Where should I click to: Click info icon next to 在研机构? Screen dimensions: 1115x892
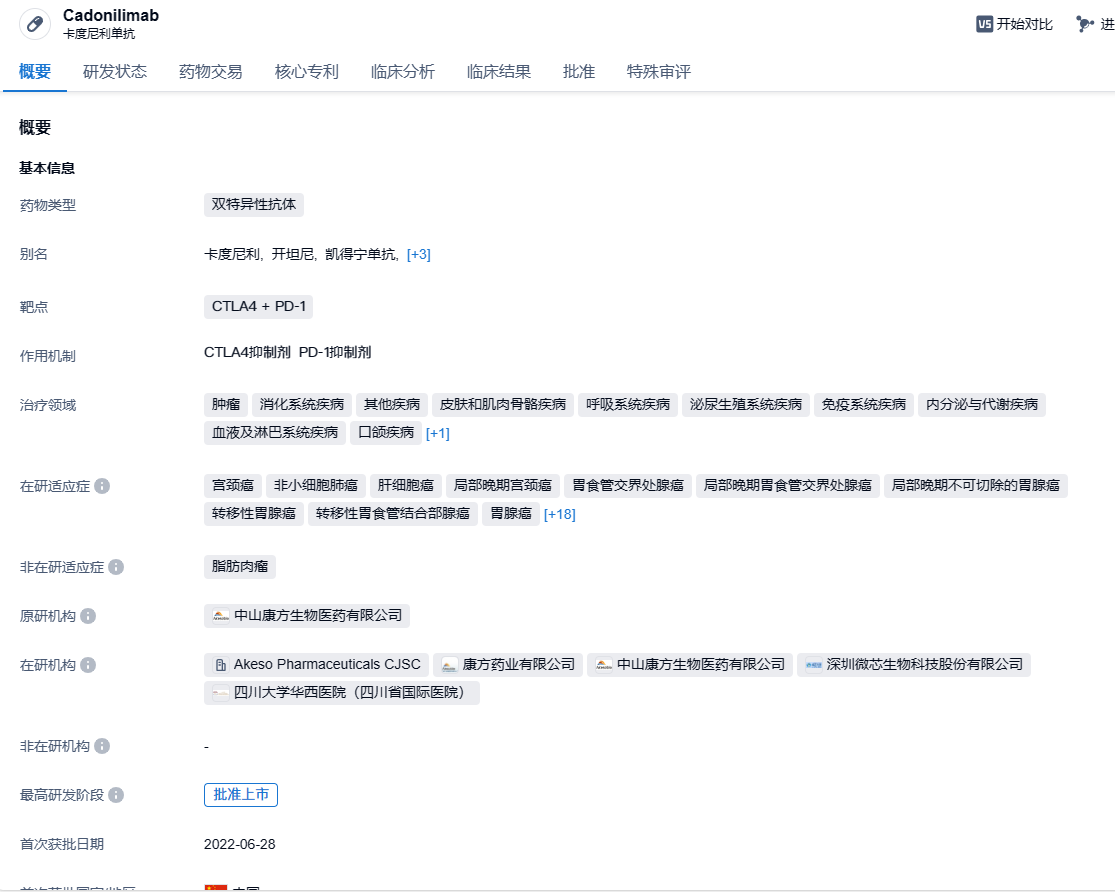click(x=88, y=665)
